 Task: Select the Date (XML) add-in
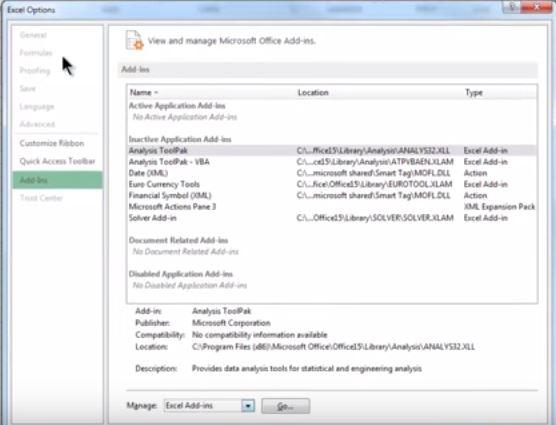click(148, 173)
